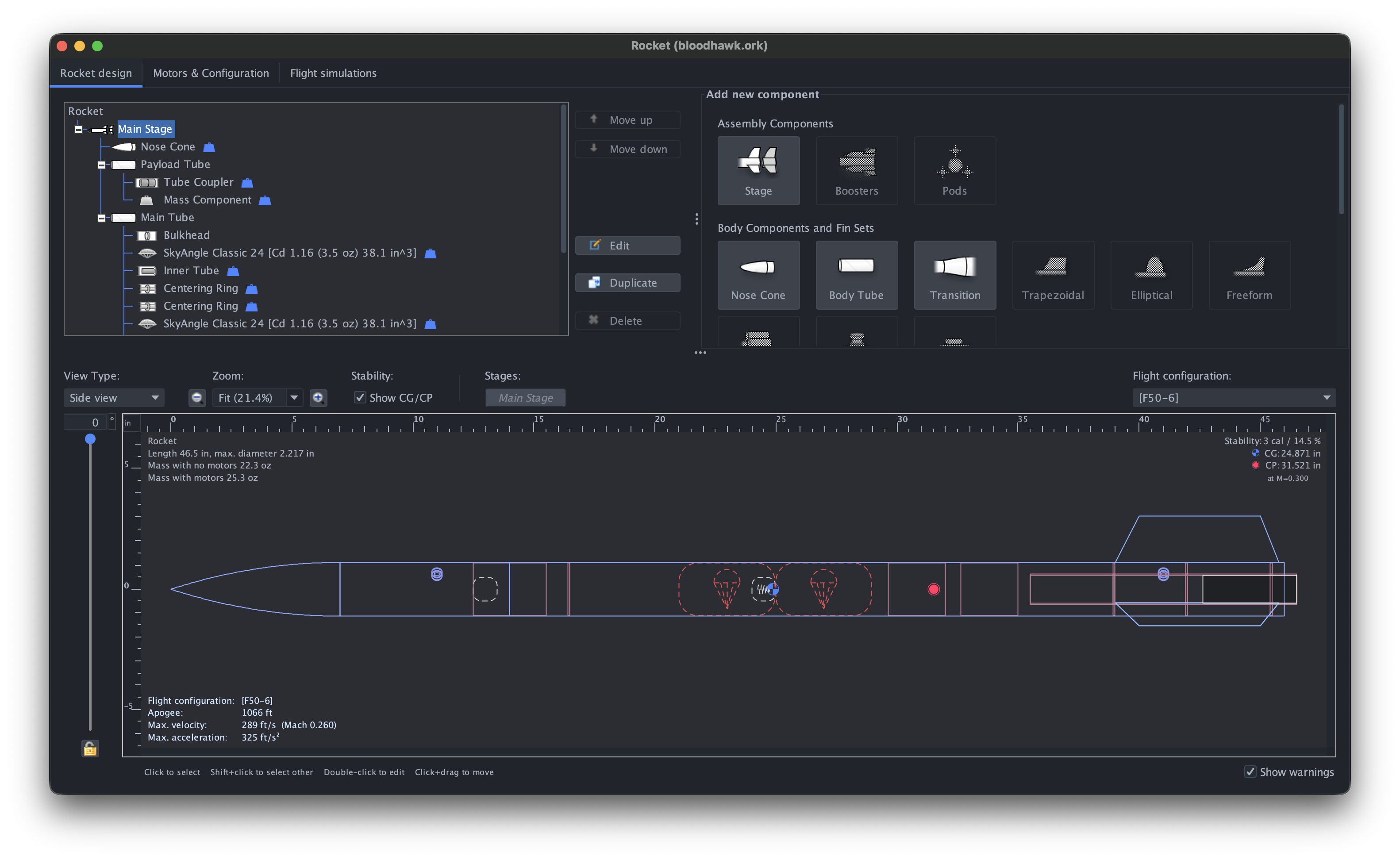Viewport: 1400px width, 860px height.
Task: Switch to Flight simulations tab
Action: point(333,73)
